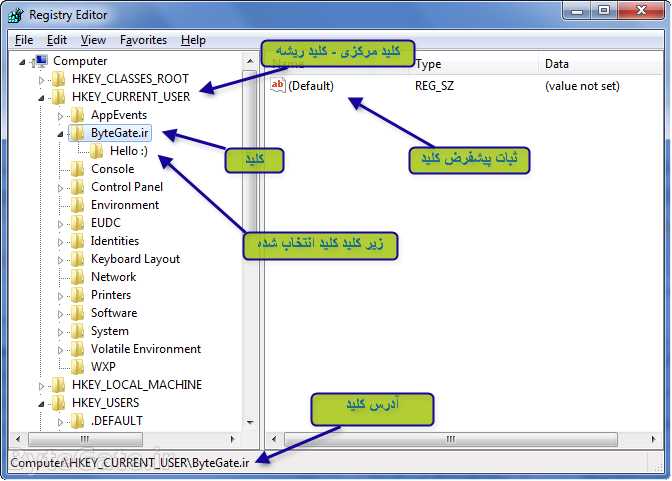Screen dimensions: 672x481
Task: Expand the Control Panel node arrow
Action: pyautogui.click(x=60, y=188)
